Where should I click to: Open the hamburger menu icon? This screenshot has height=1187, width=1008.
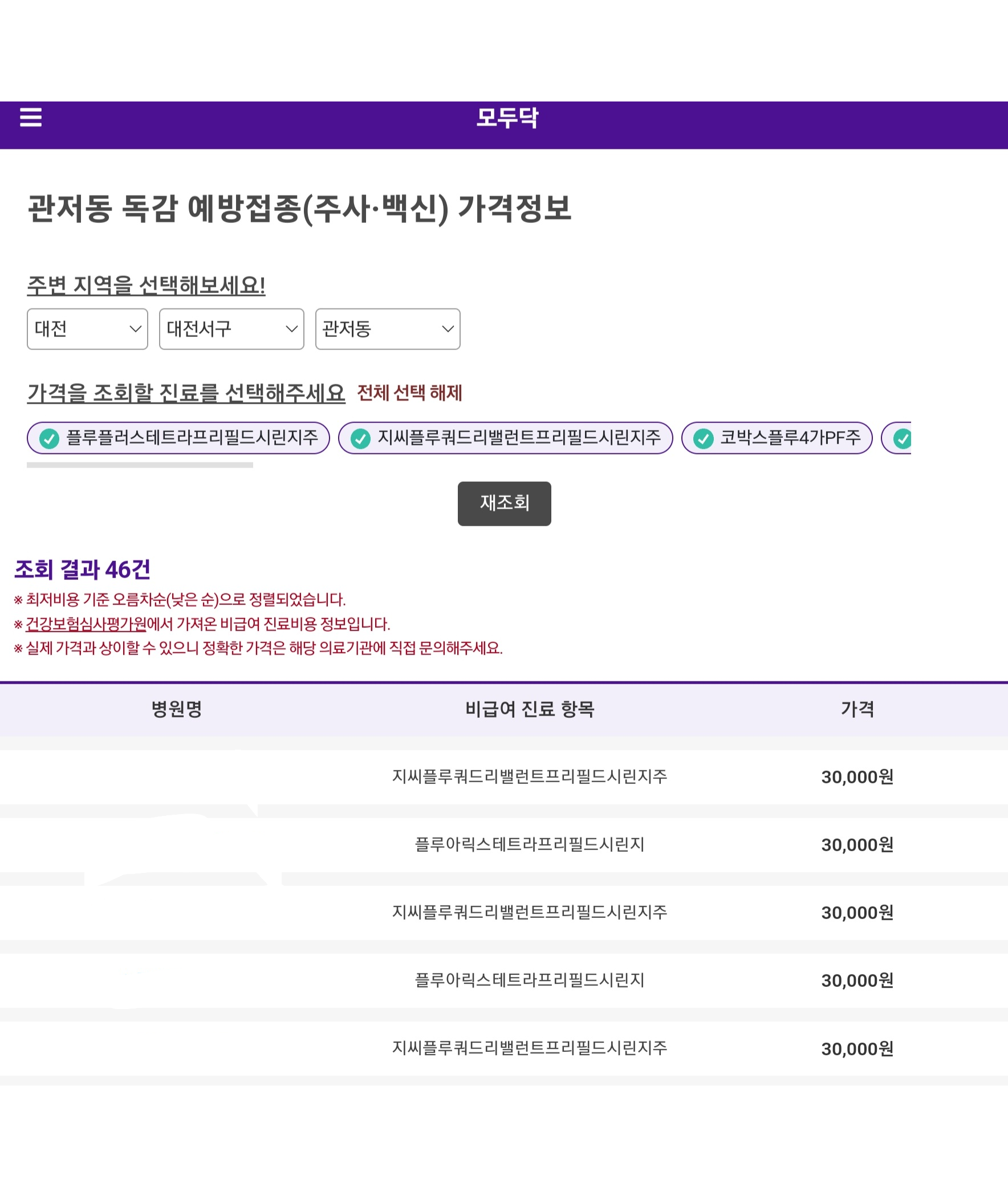coord(31,117)
